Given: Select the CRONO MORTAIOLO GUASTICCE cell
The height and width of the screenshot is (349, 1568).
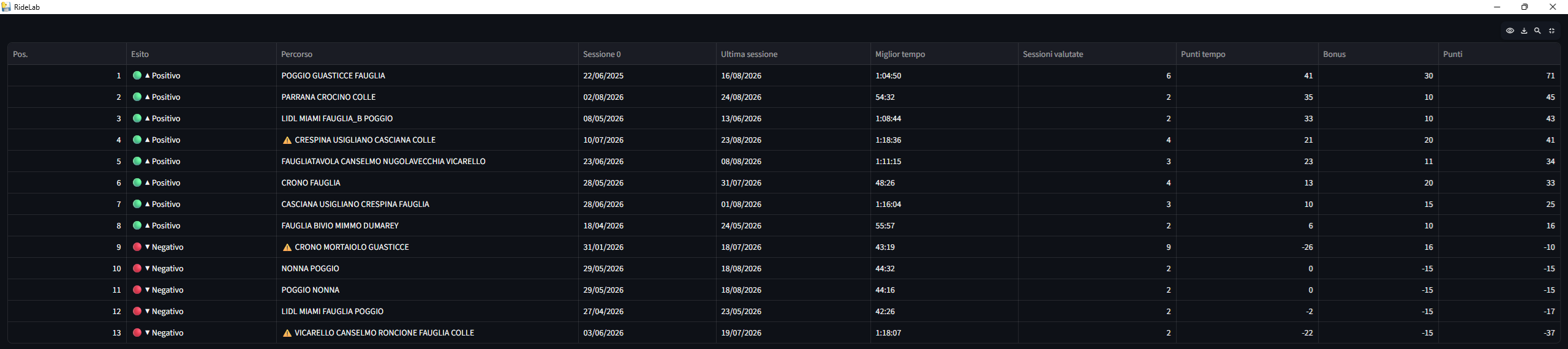Looking at the screenshot, I should point(428,247).
